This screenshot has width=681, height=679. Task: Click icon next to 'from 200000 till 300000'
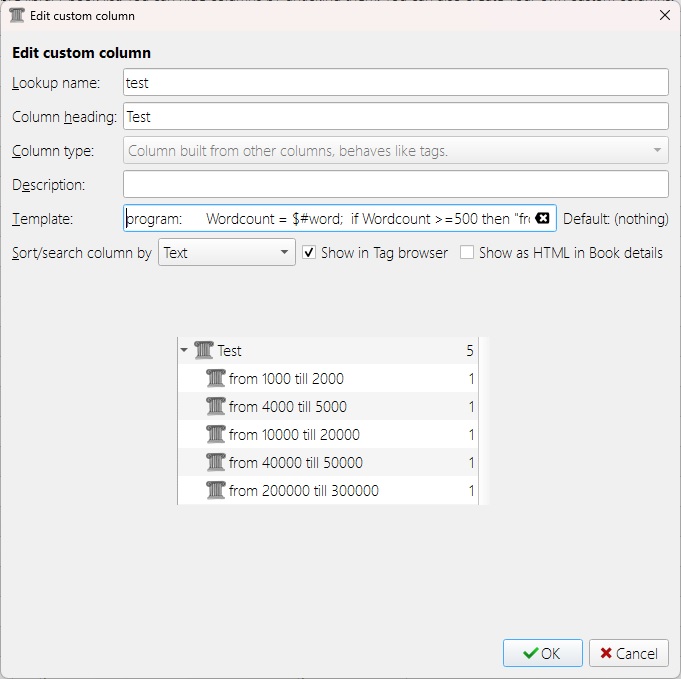pos(215,491)
